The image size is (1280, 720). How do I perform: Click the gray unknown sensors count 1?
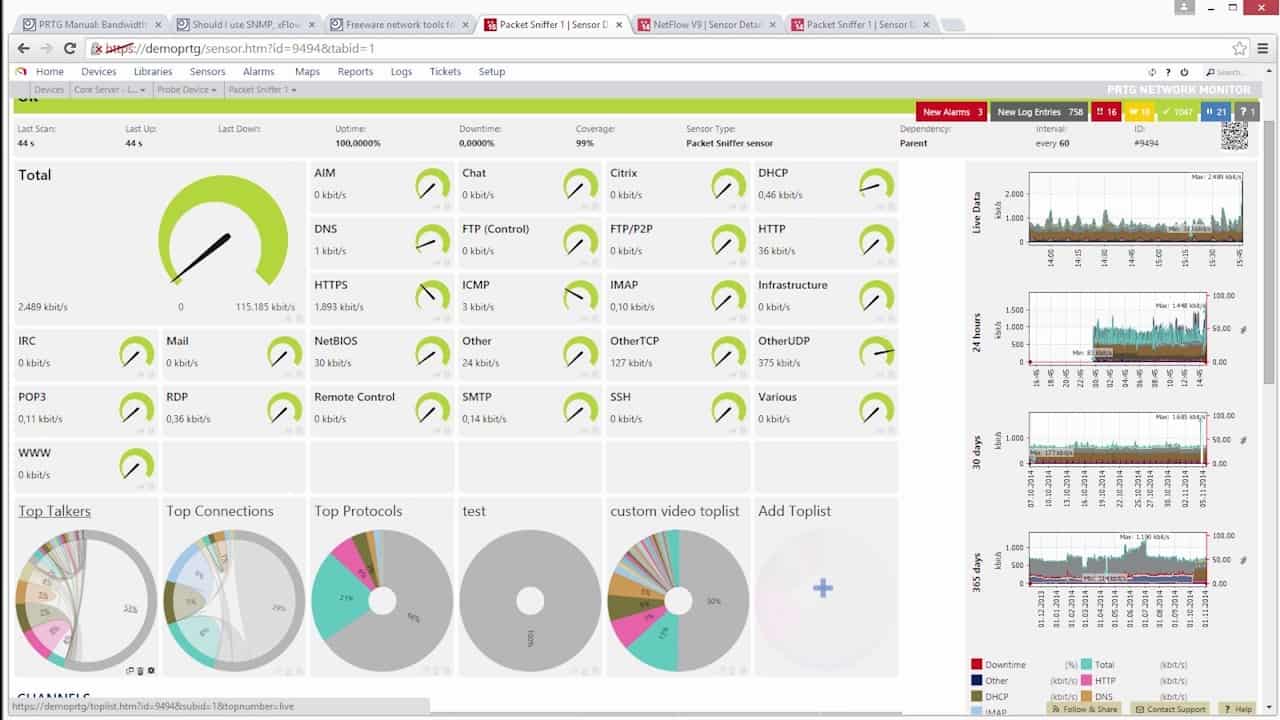click(1247, 112)
